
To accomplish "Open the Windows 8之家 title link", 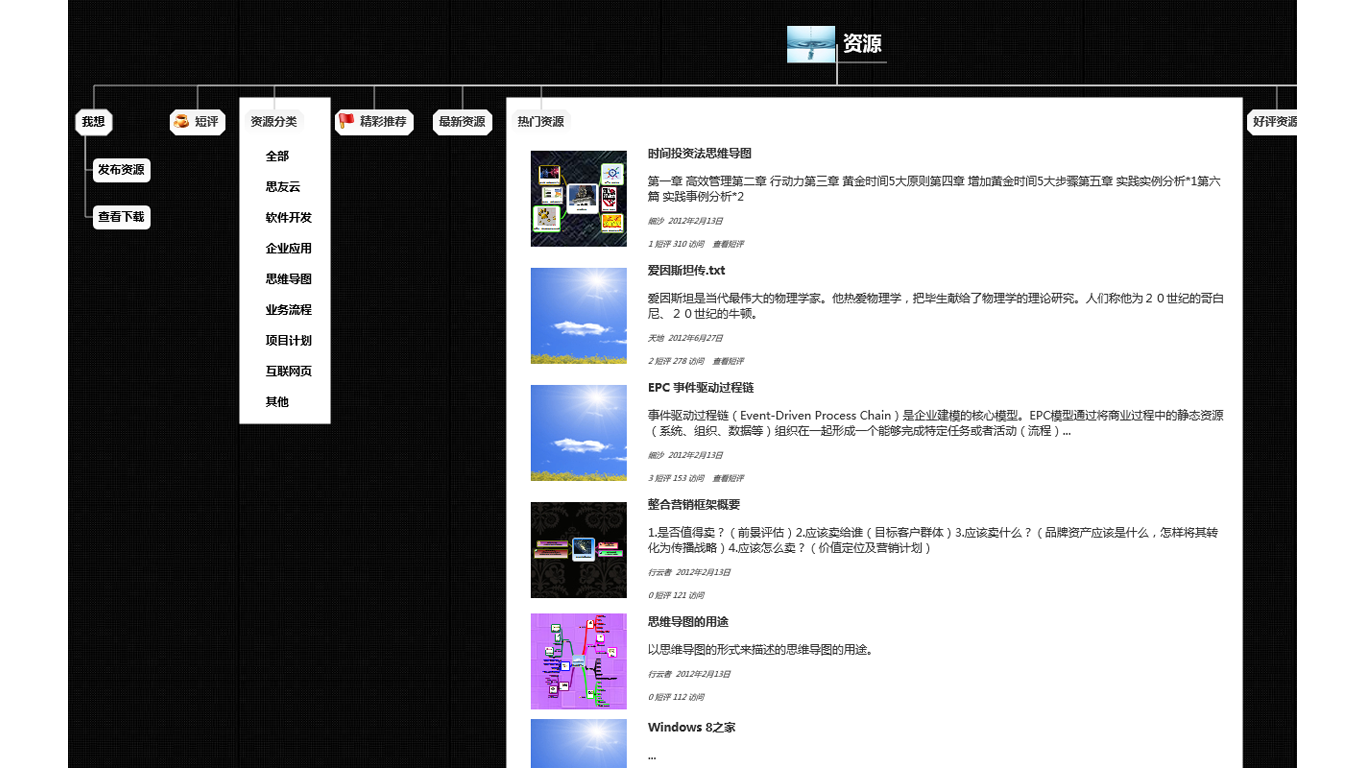I will [x=692, y=728].
